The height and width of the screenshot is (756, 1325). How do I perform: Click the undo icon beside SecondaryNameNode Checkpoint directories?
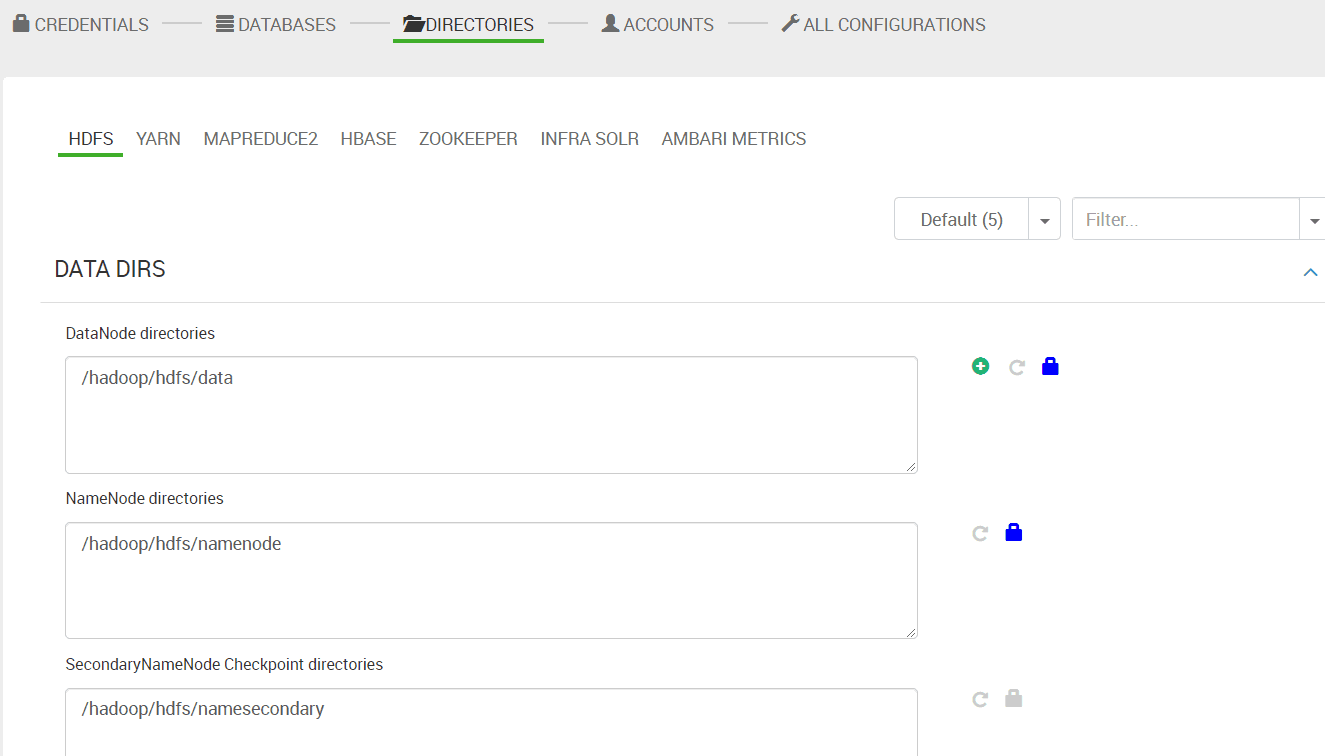pyautogui.click(x=980, y=700)
